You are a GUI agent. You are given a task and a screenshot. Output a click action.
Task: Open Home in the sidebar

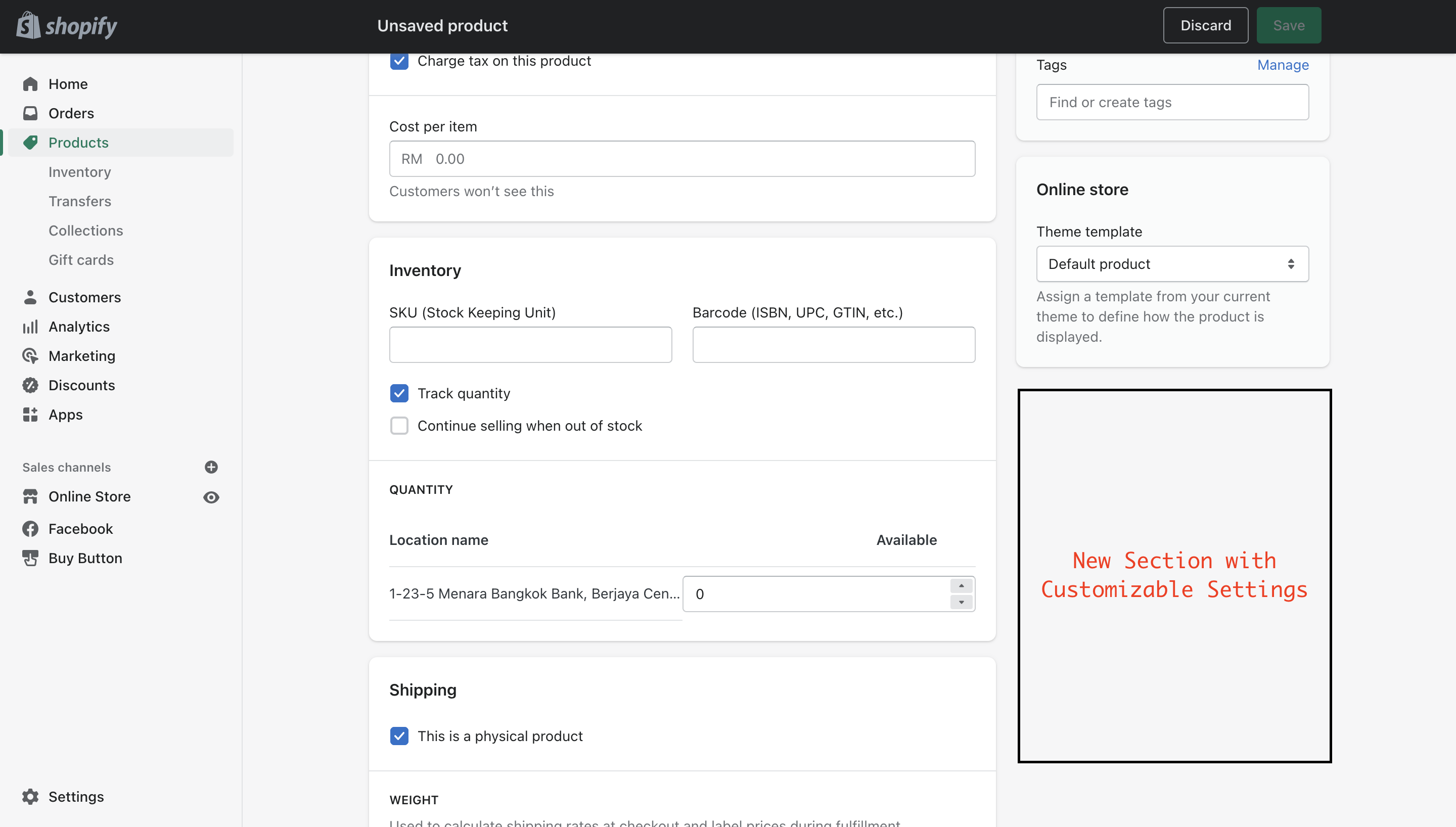[x=68, y=84]
